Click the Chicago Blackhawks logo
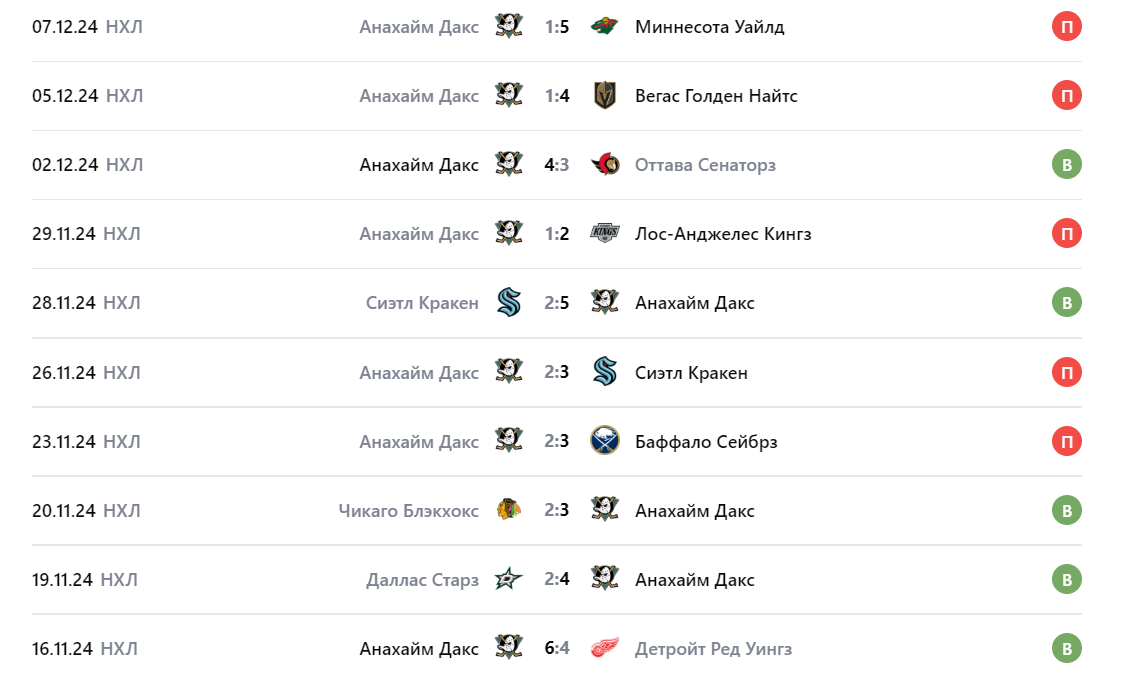Screen dimensions: 1122x679 tap(509, 510)
